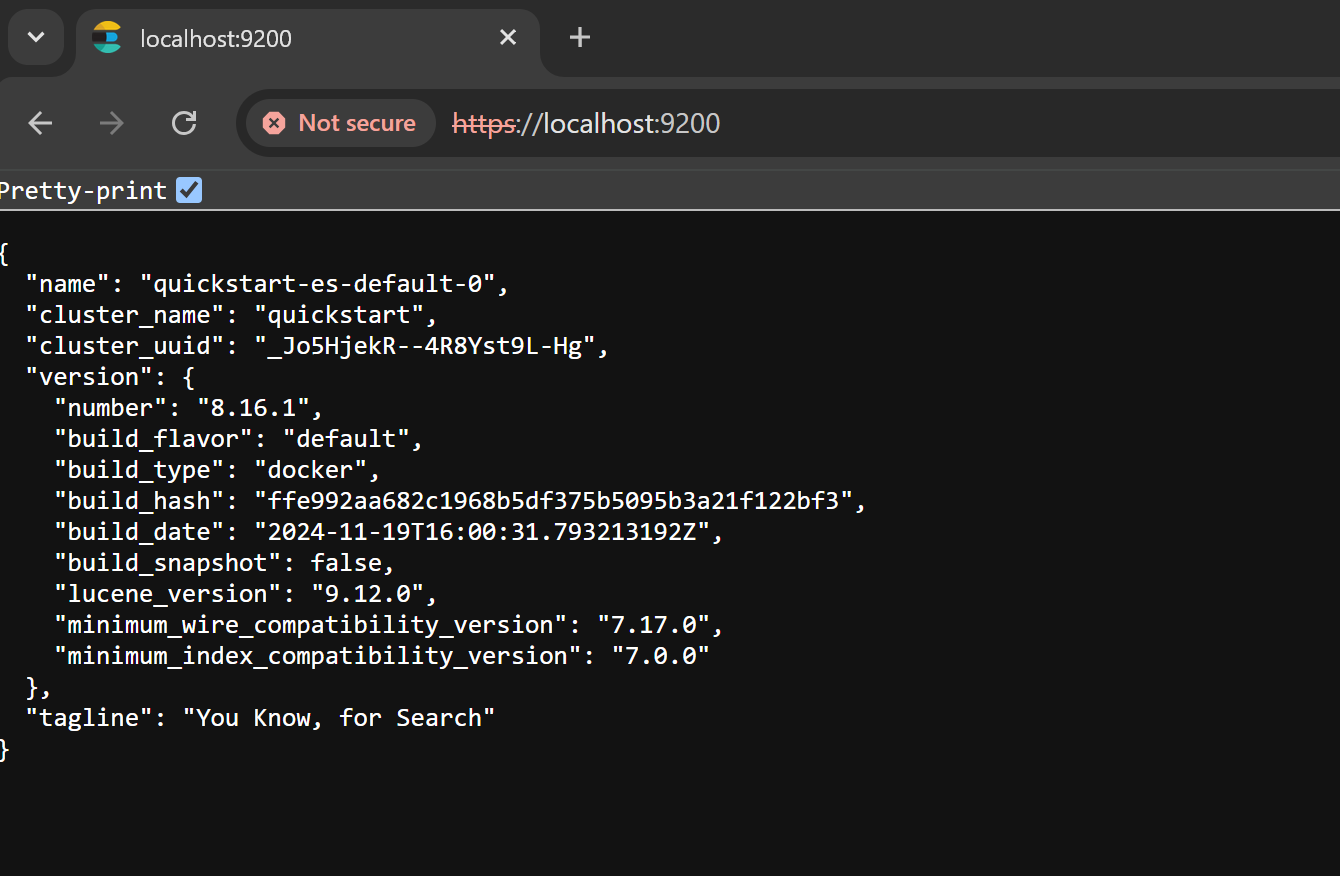Open the Not secure site info chip

[x=340, y=123]
